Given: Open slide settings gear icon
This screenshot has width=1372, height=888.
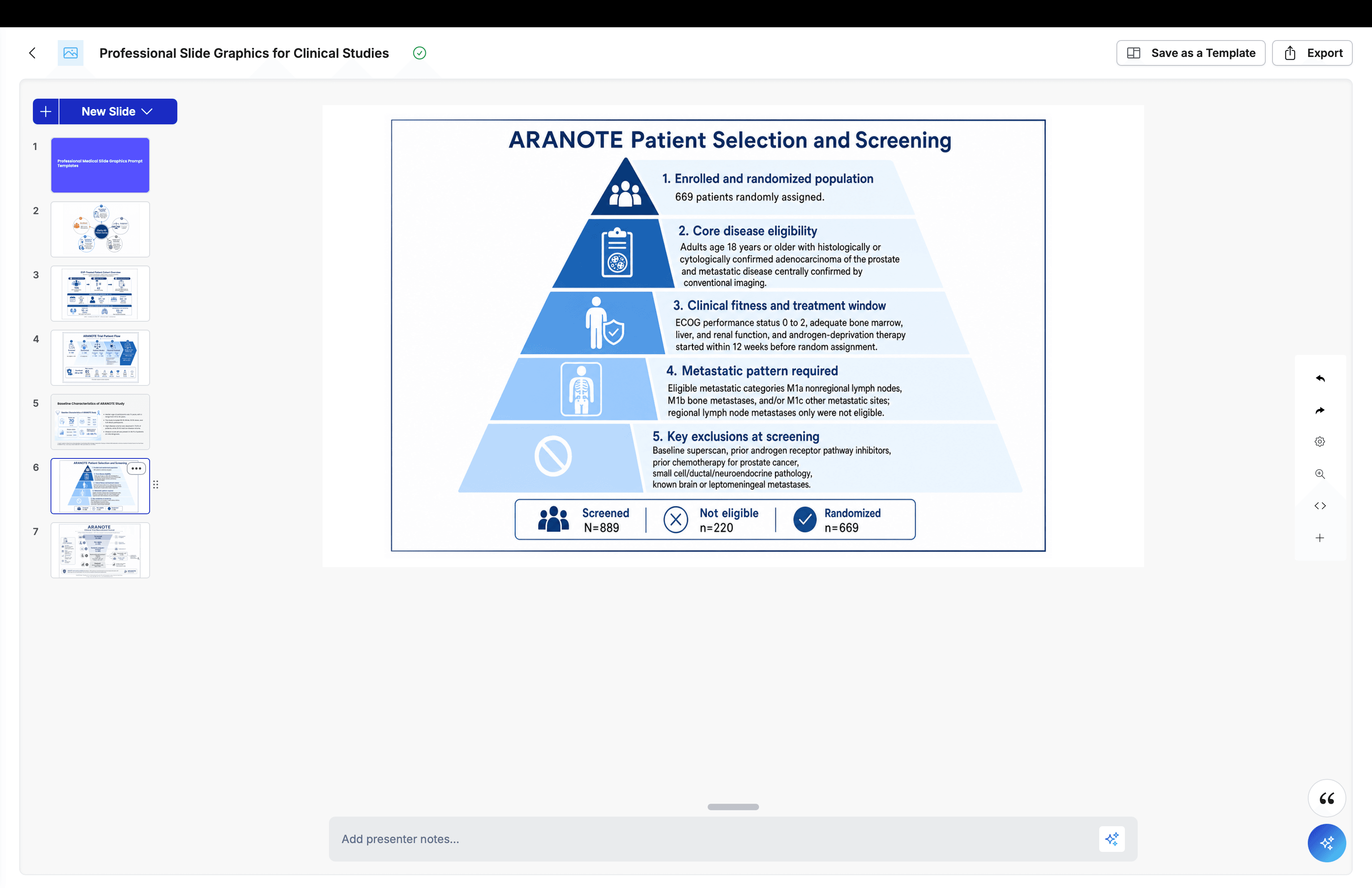Looking at the screenshot, I should pos(1320,442).
